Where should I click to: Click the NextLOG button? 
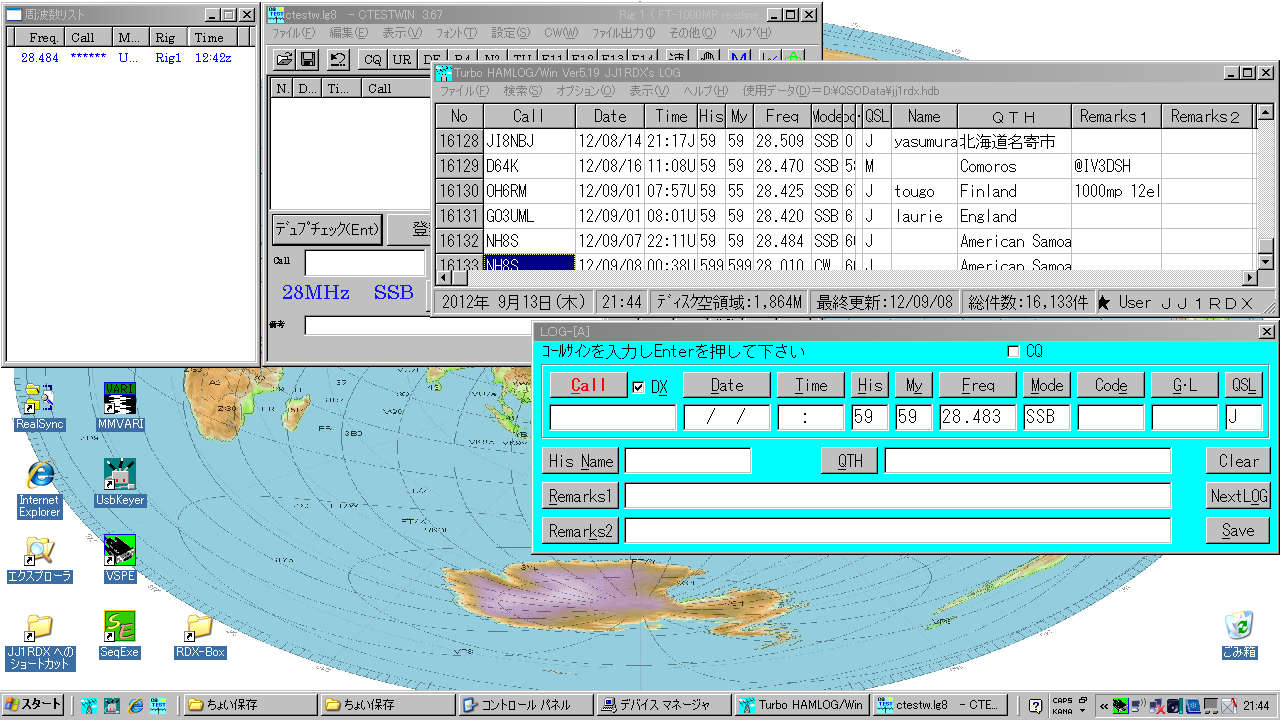(1238, 496)
